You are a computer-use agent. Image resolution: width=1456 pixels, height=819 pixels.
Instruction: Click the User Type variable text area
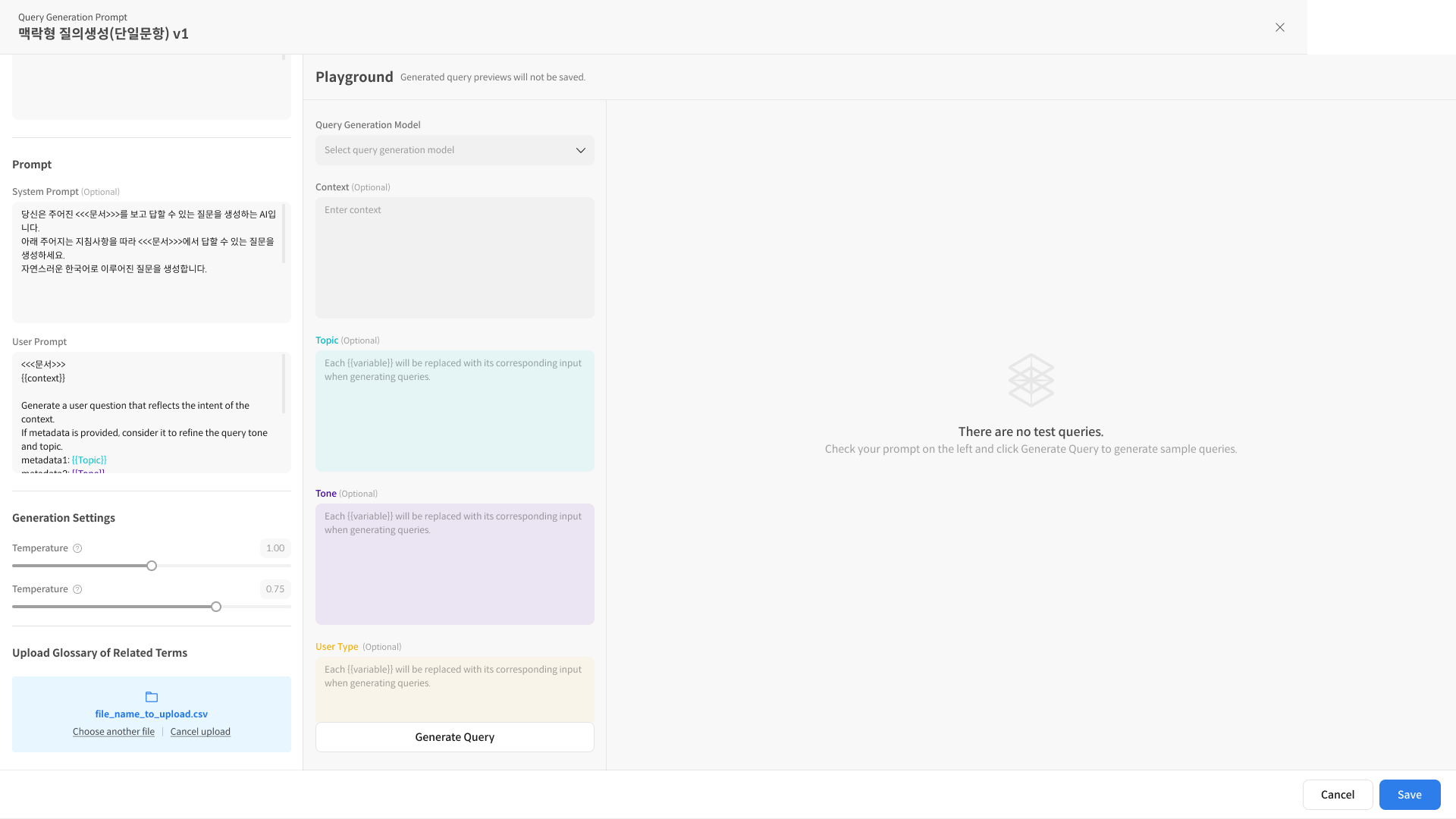455,690
